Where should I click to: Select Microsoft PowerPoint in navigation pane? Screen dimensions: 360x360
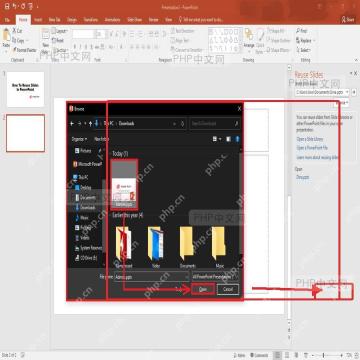87,164
